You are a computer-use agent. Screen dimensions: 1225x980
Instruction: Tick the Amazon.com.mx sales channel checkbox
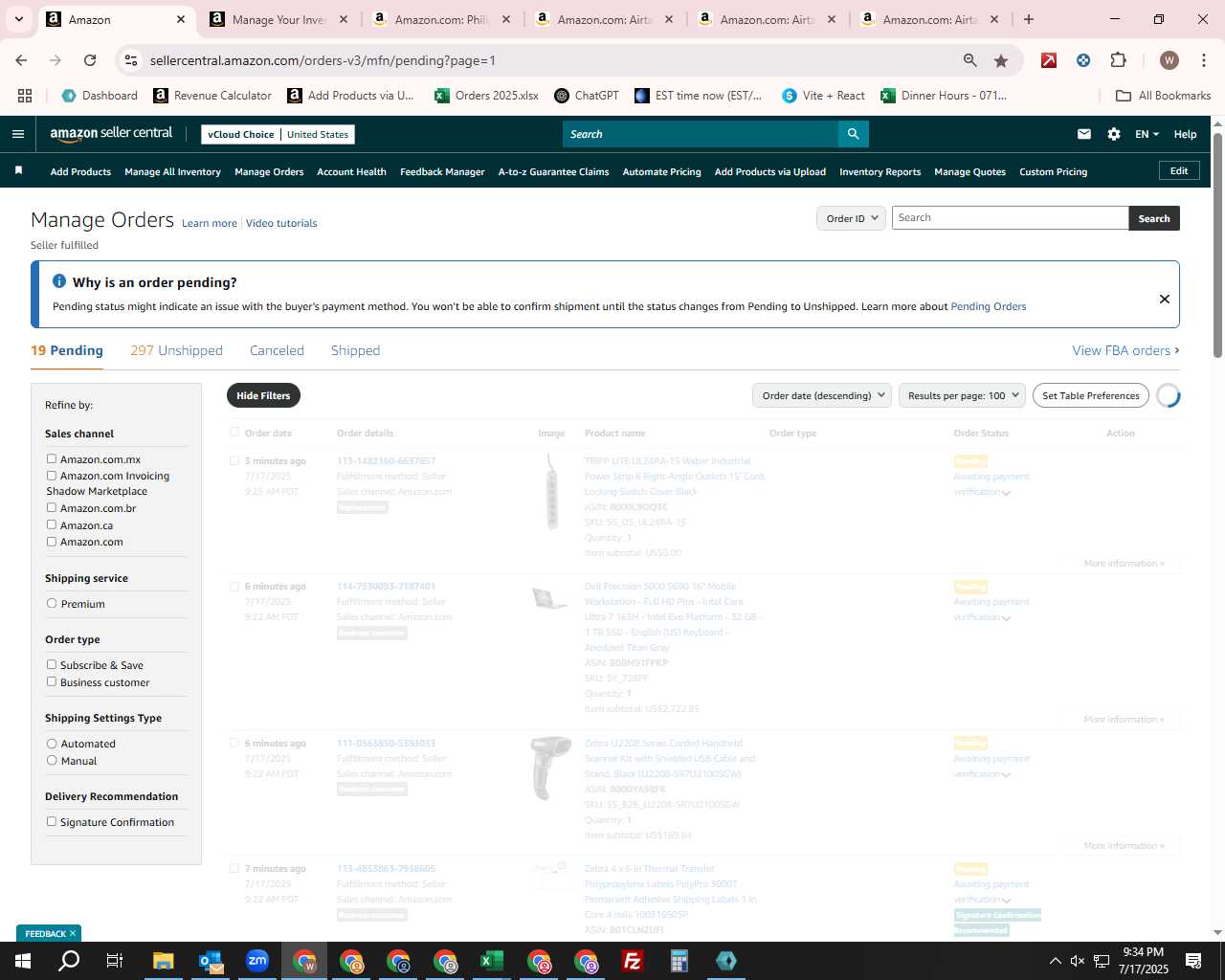(52, 459)
